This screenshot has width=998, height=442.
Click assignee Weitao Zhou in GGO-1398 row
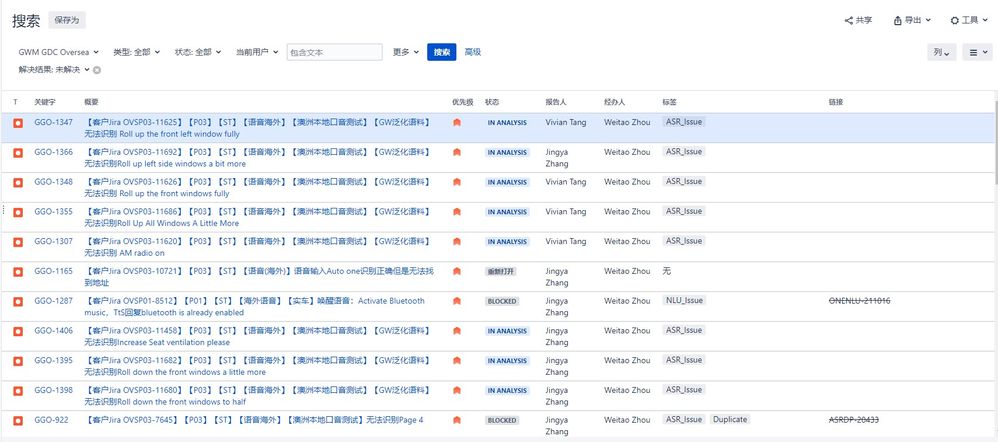[x=628, y=390]
